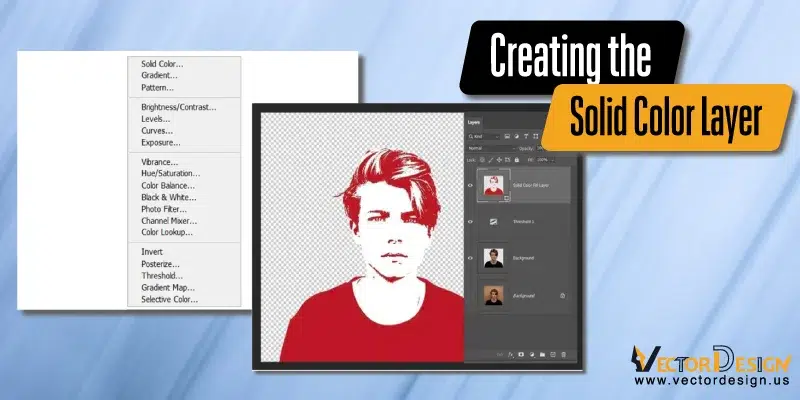Filter layers by type layer icon
This screenshot has height=400, width=800.
[526, 137]
